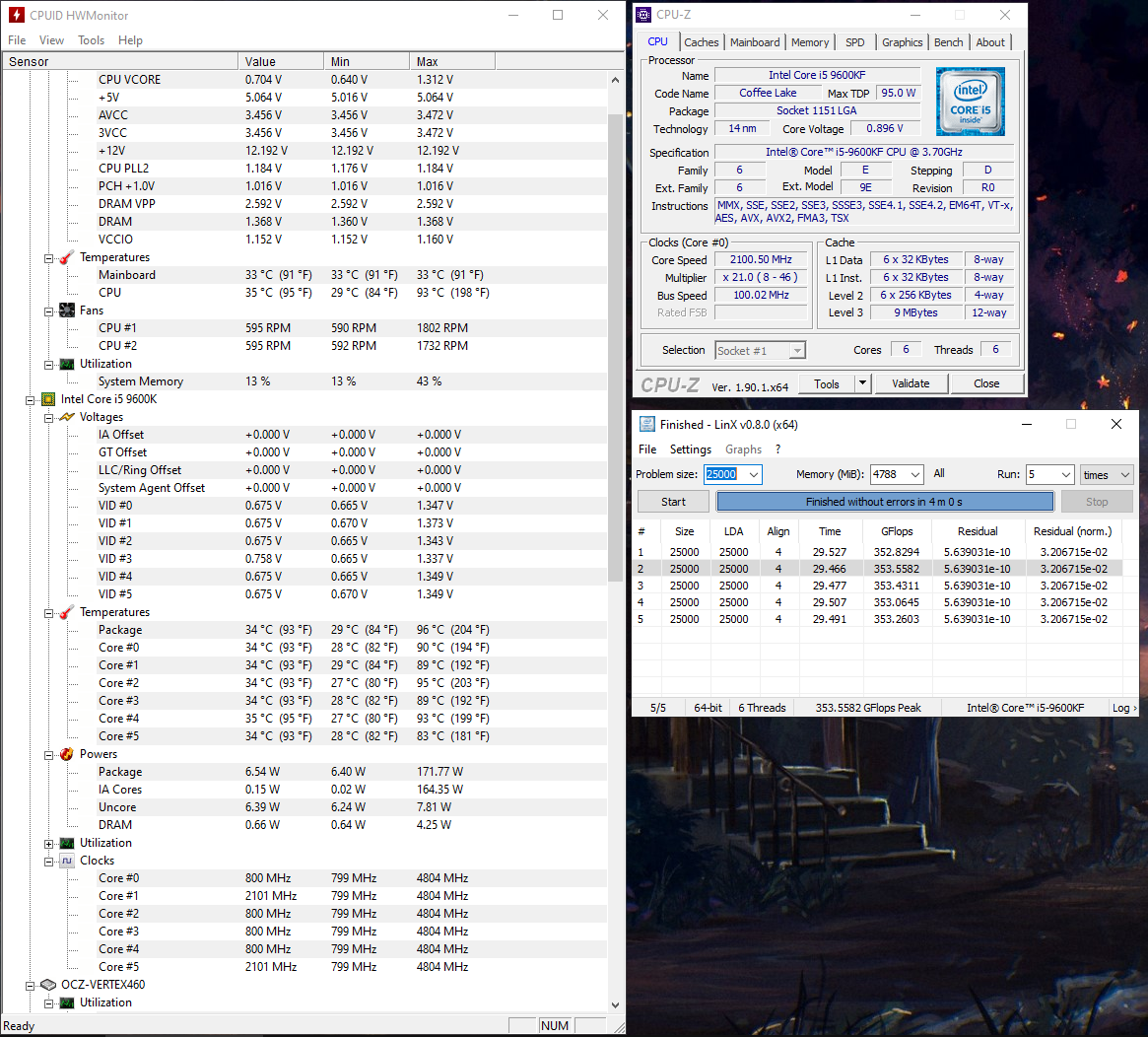This screenshot has height=1037, width=1148.
Task: Select the System Memory utilization row
Action: pos(350,381)
